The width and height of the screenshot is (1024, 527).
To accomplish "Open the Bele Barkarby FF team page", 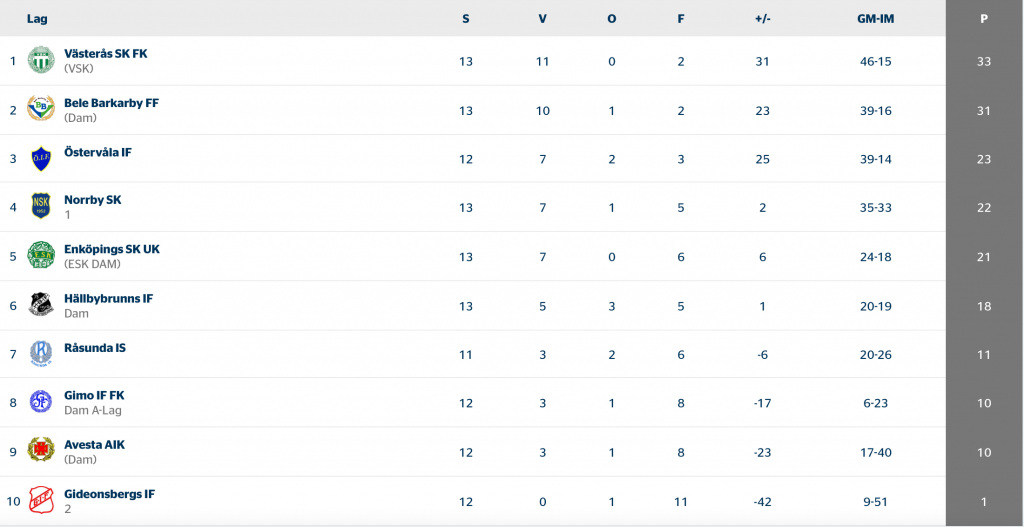I will coord(112,103).
